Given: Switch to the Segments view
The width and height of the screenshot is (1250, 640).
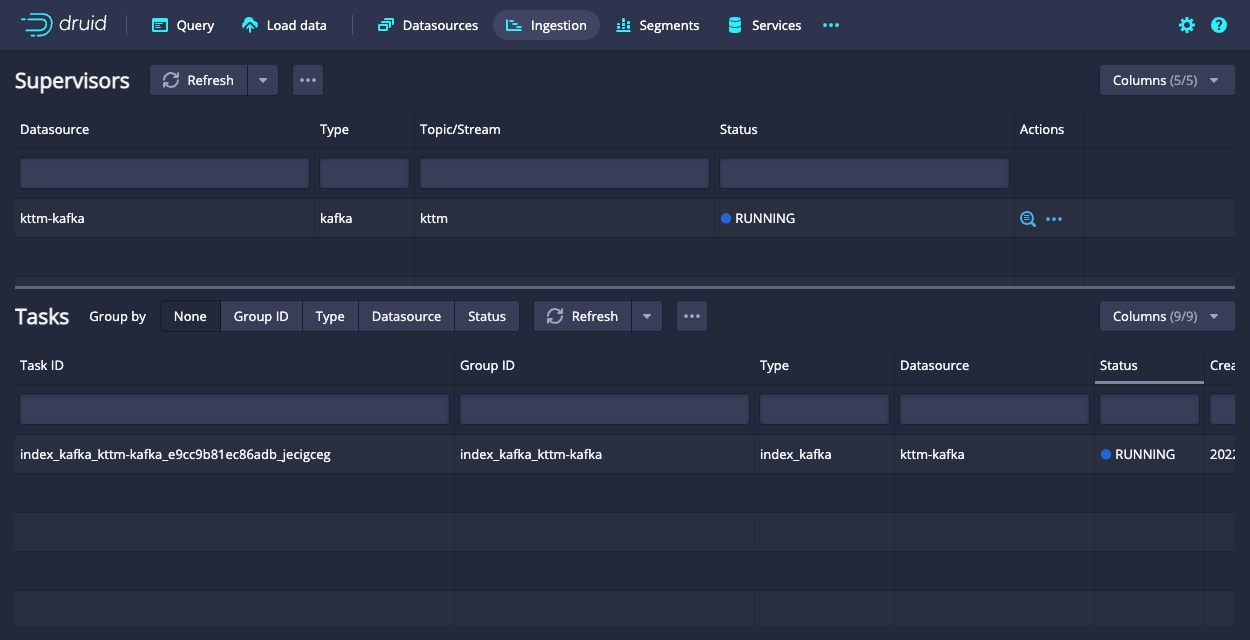Looking at the screenshot, I should (657, 24).
